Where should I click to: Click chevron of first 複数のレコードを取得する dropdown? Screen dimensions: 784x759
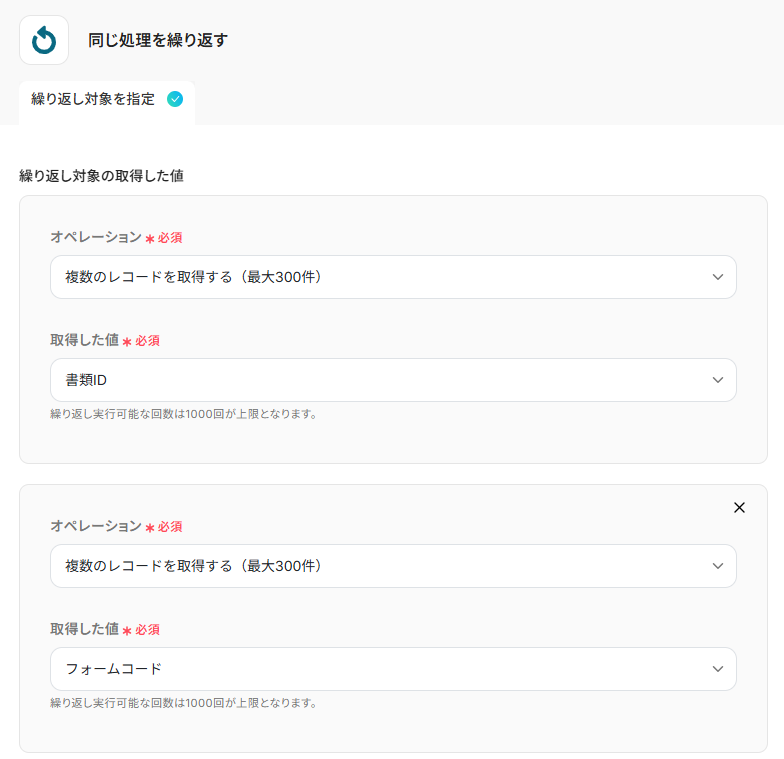click(x=718, y=277)
